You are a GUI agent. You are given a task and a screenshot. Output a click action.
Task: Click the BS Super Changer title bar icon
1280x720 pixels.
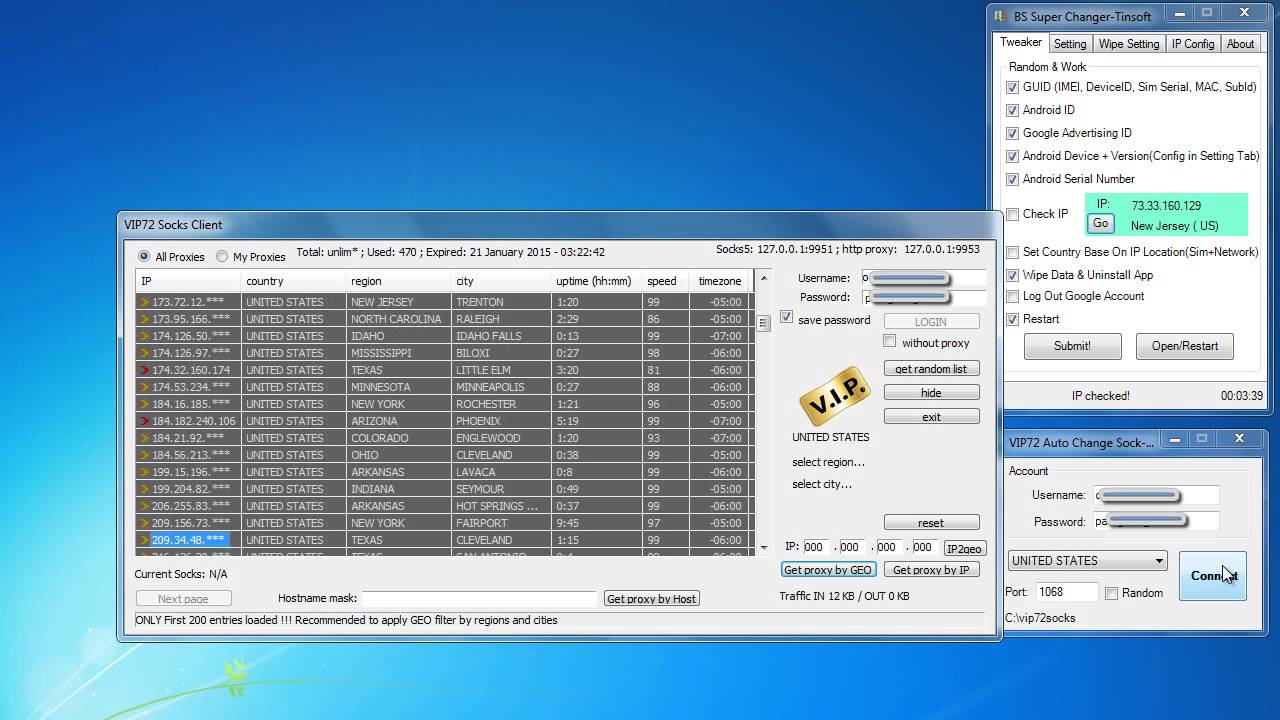tap(1000, 16)
